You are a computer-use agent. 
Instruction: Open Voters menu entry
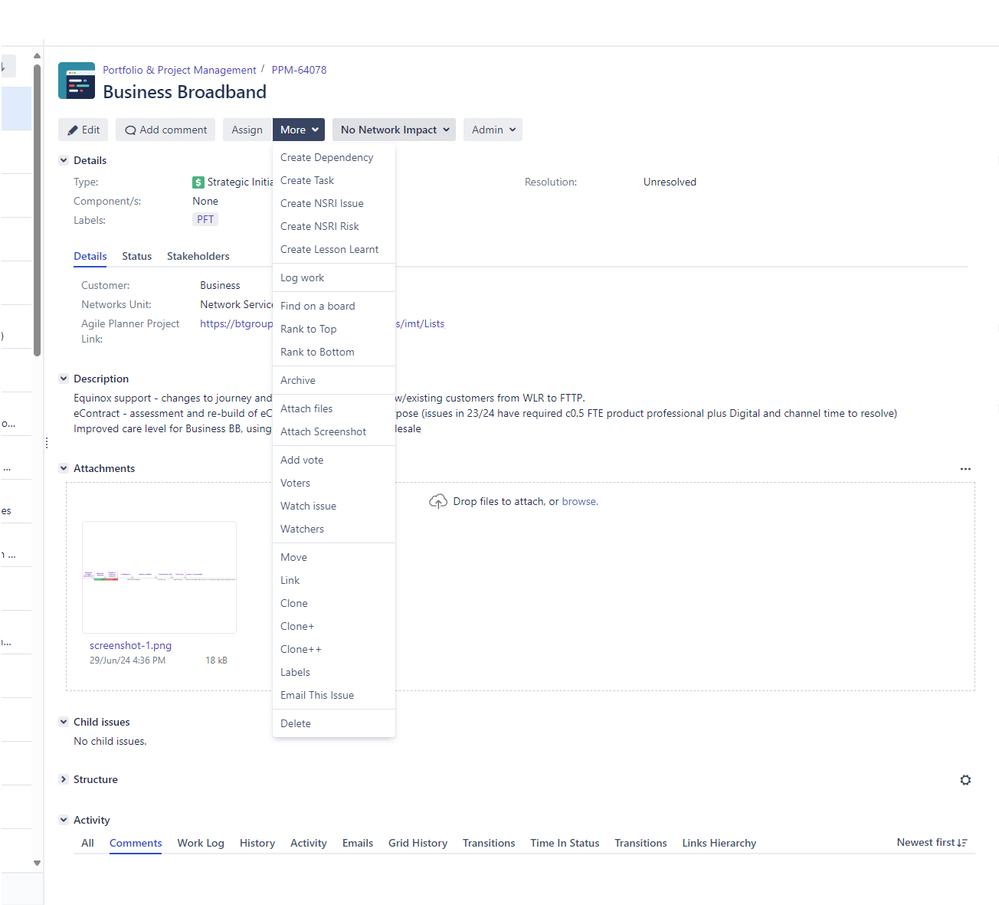334,483
